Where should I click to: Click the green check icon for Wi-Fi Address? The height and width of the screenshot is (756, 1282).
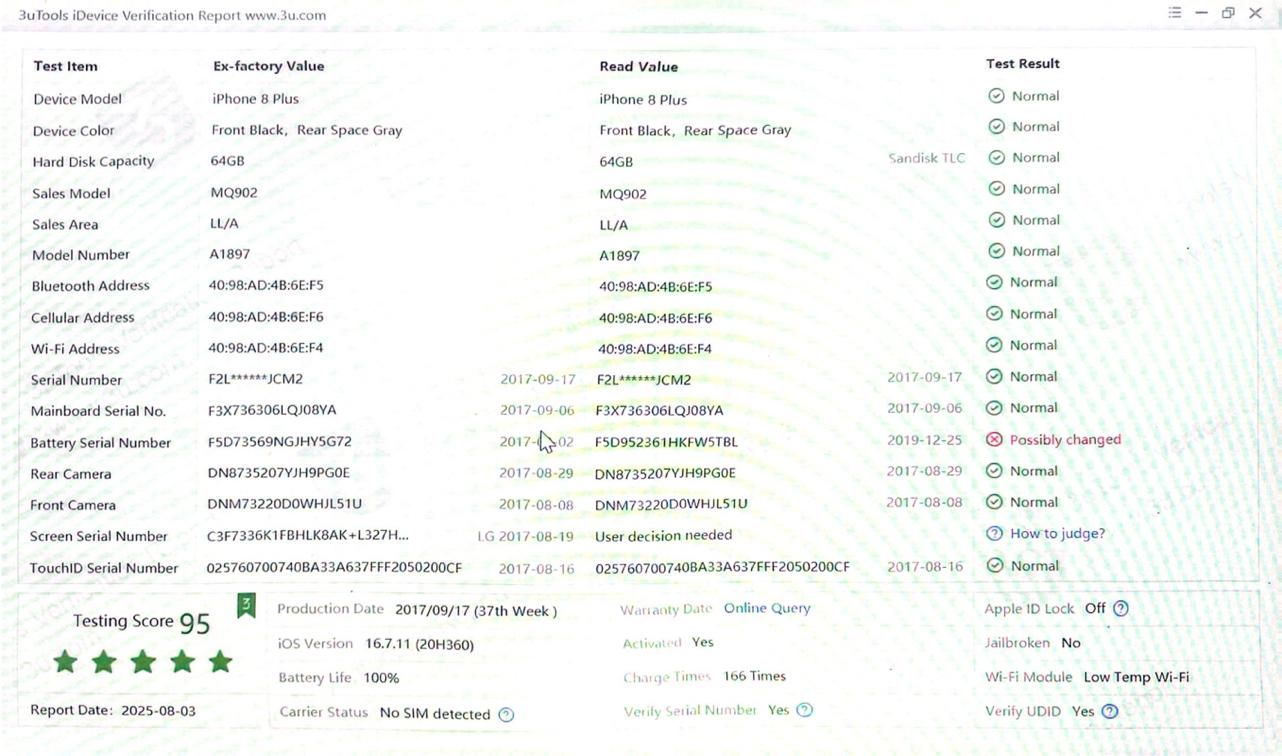994,345
